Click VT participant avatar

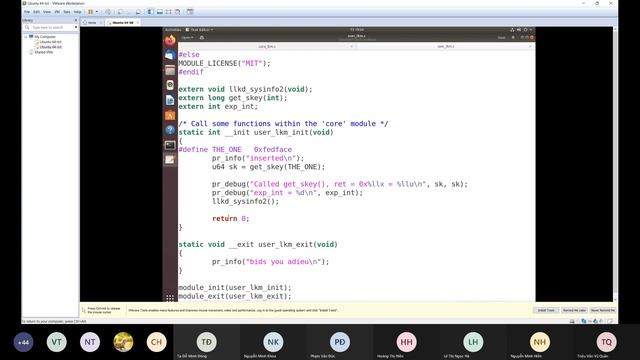tap(57, 342)
